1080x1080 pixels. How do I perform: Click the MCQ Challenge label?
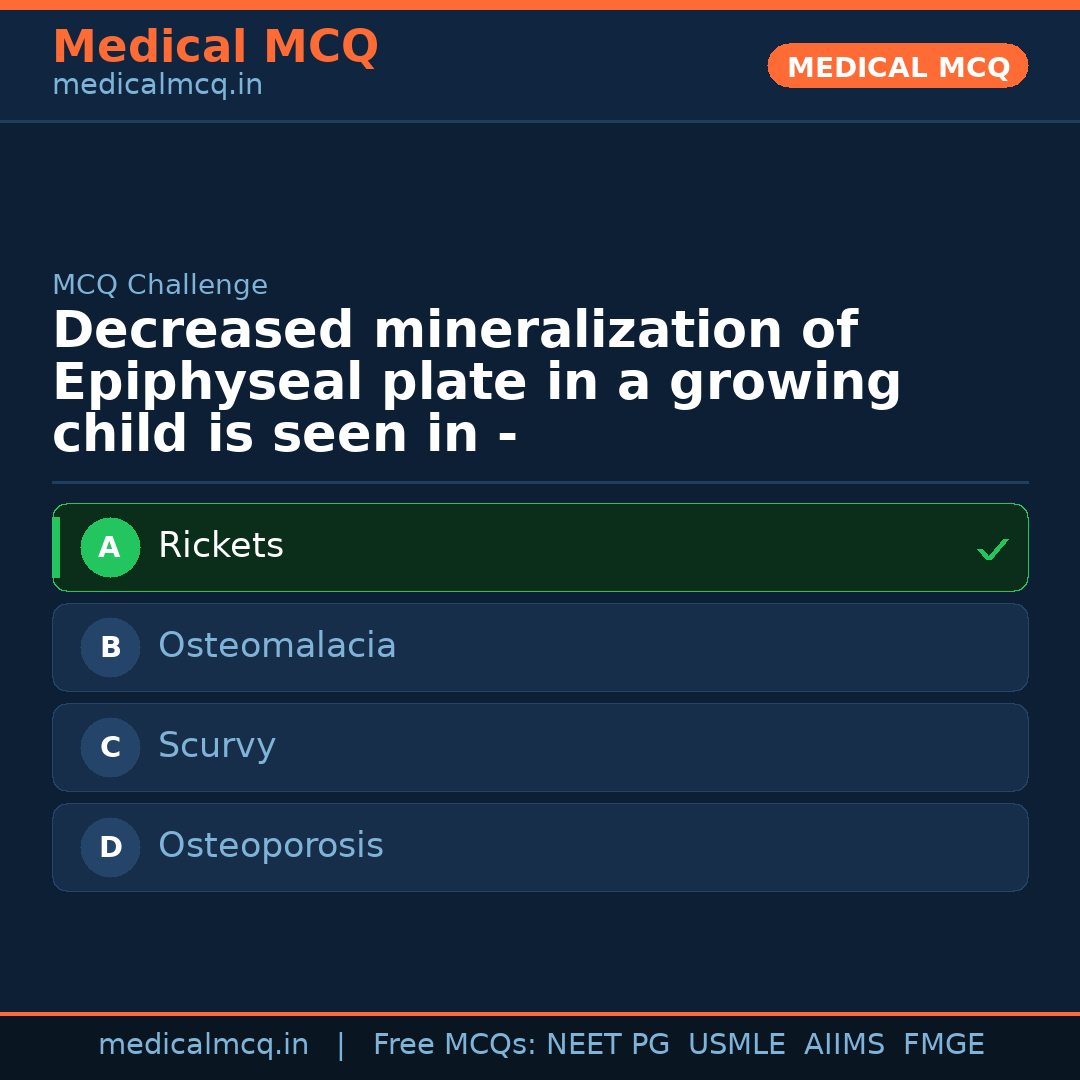point(160,284)
